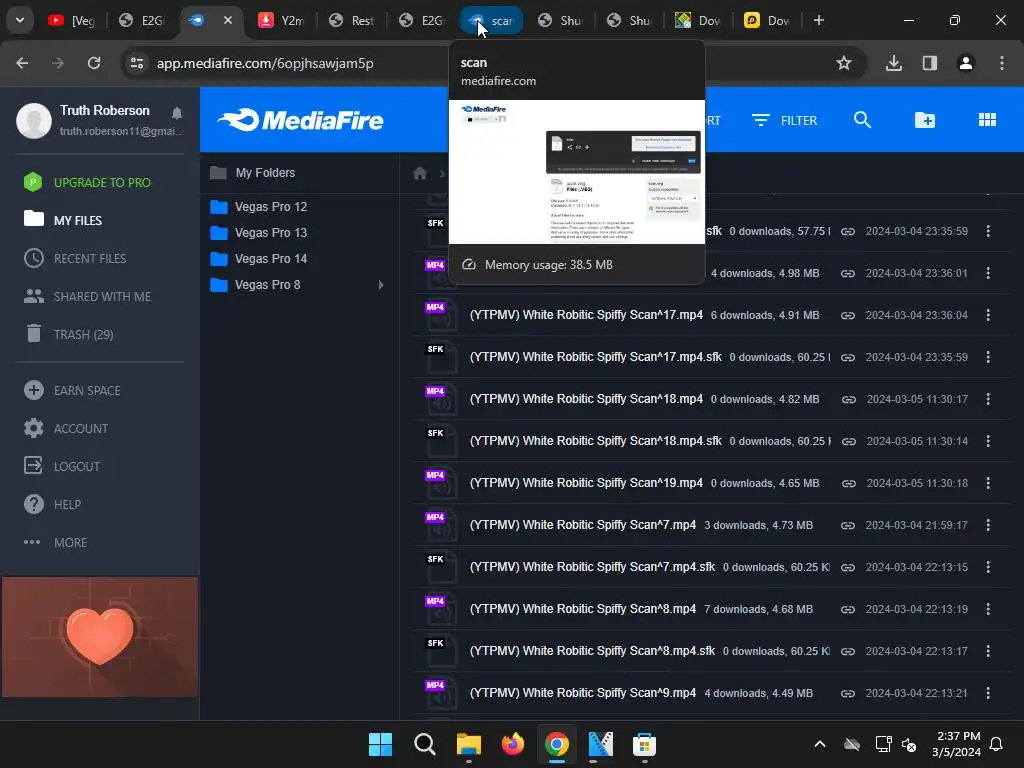Click the MP4 file icon of Scan^17.mp4
1024x768 pixels.
coord(440,316)
